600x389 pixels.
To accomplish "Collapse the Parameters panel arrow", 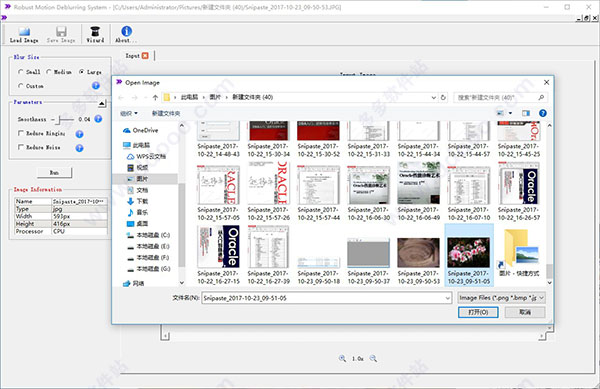I will 101,103.
